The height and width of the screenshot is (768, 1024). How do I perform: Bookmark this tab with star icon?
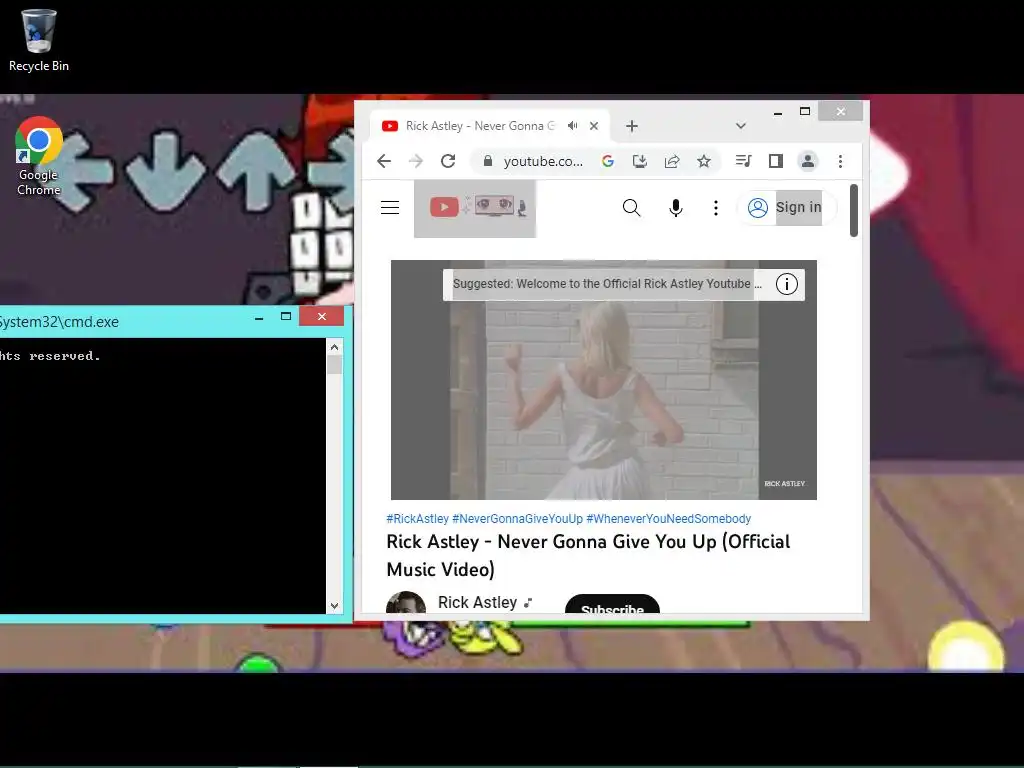(x=703, y=161)
